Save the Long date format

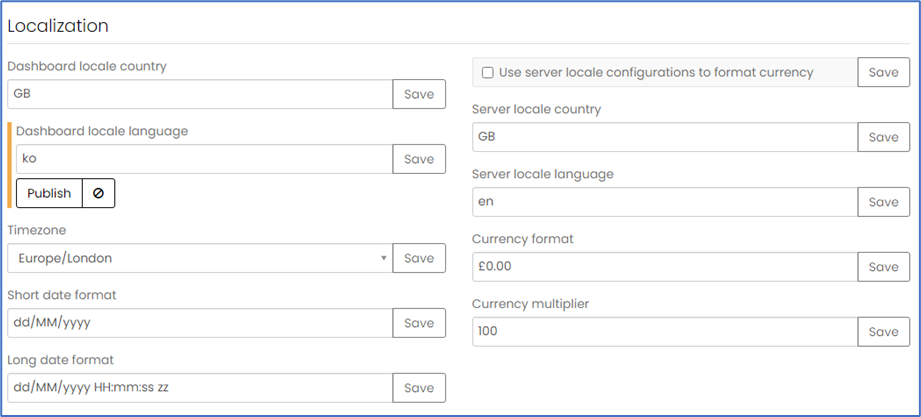pyautogui.click(x=419, y=388)
